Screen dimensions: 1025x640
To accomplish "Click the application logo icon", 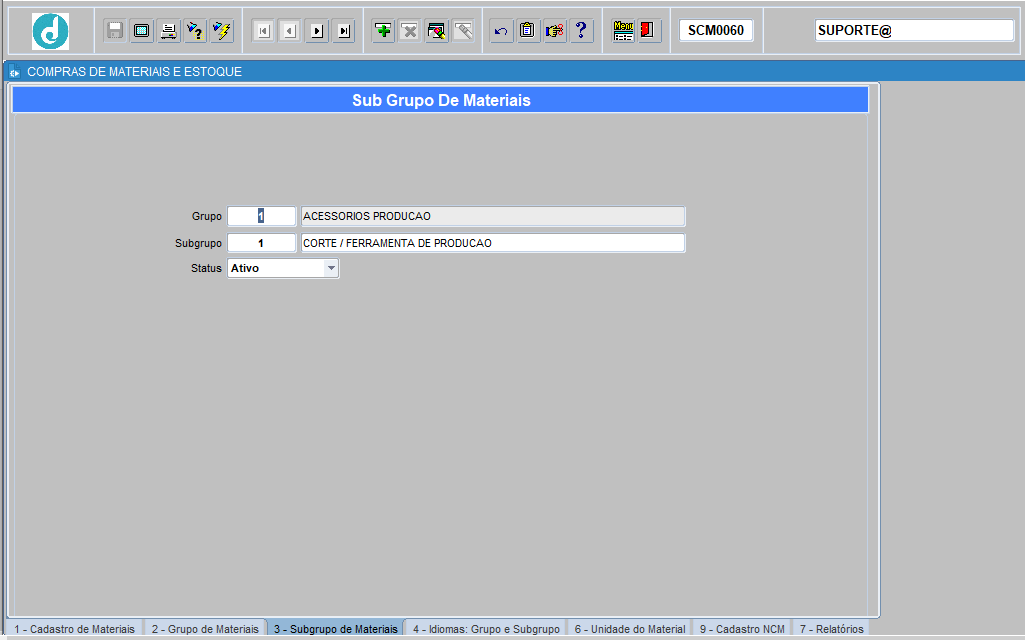I will point(50,31).
